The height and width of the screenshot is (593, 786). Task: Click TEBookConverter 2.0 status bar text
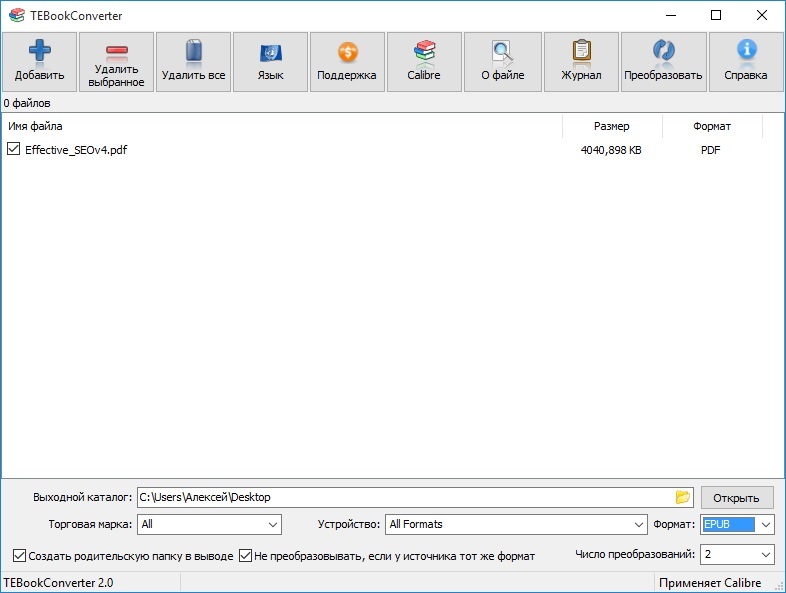[58, 583]
